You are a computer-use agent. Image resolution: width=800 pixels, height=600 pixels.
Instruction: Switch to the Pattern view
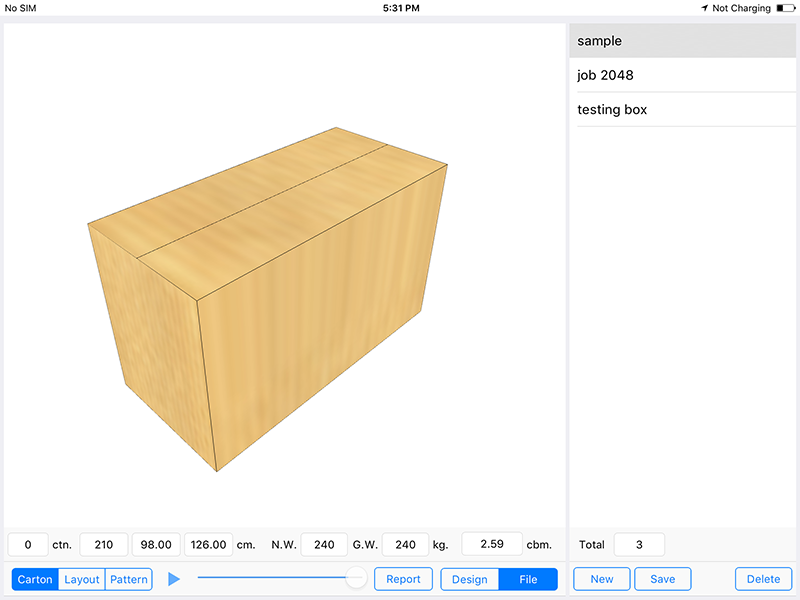(x=129, y=579)
